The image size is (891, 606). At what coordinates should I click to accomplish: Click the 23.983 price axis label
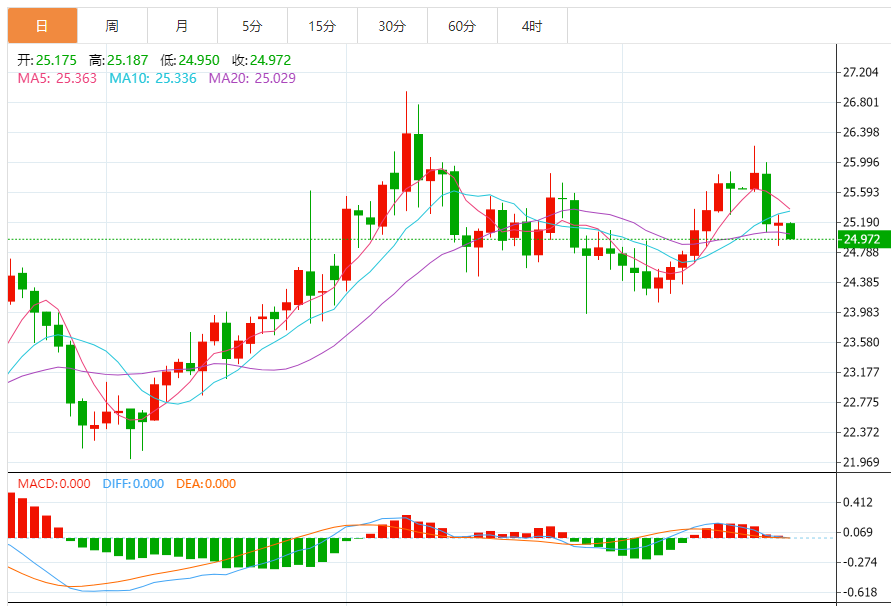(x=860, y=312)
